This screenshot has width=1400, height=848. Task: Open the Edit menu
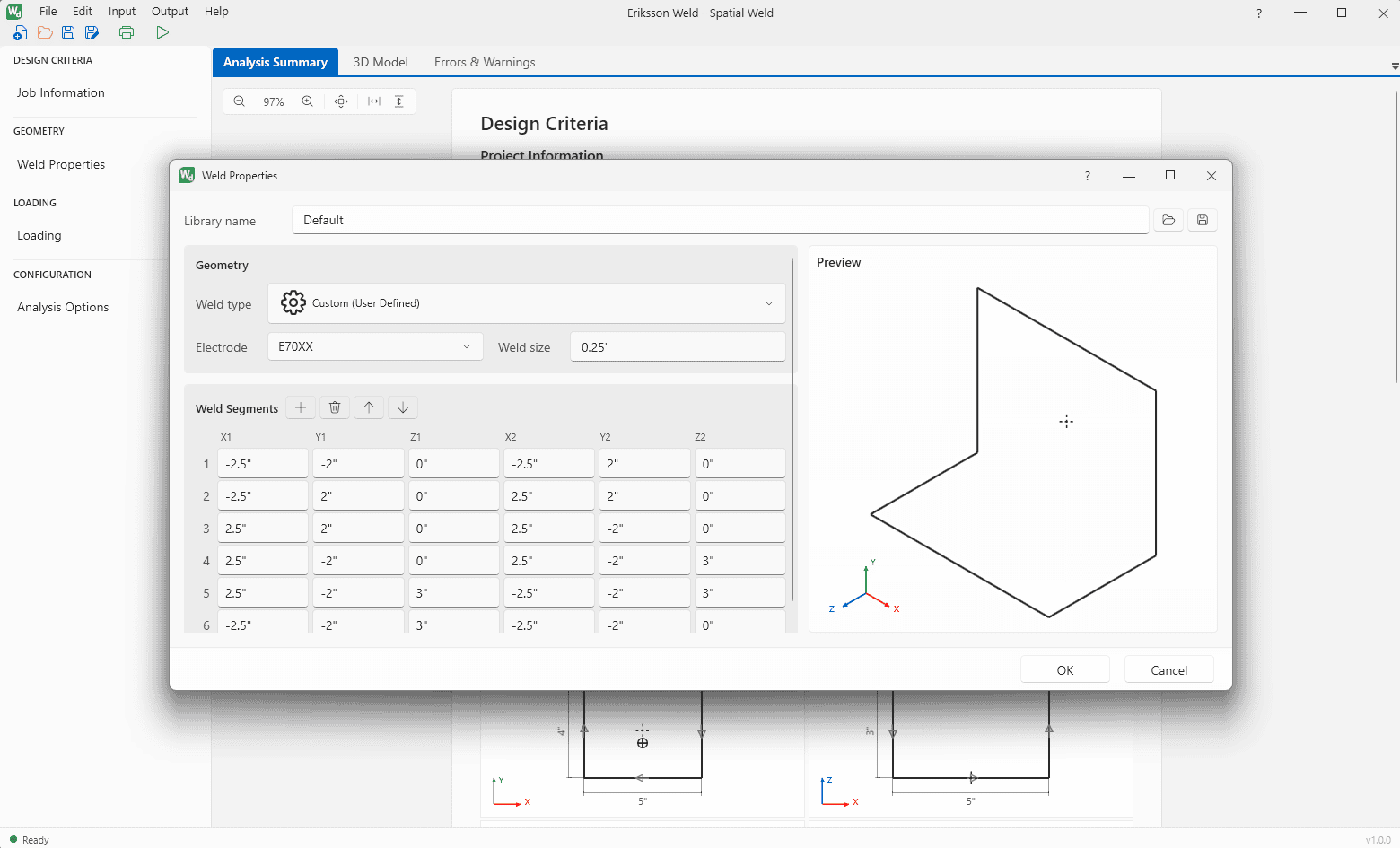[83, 12]
